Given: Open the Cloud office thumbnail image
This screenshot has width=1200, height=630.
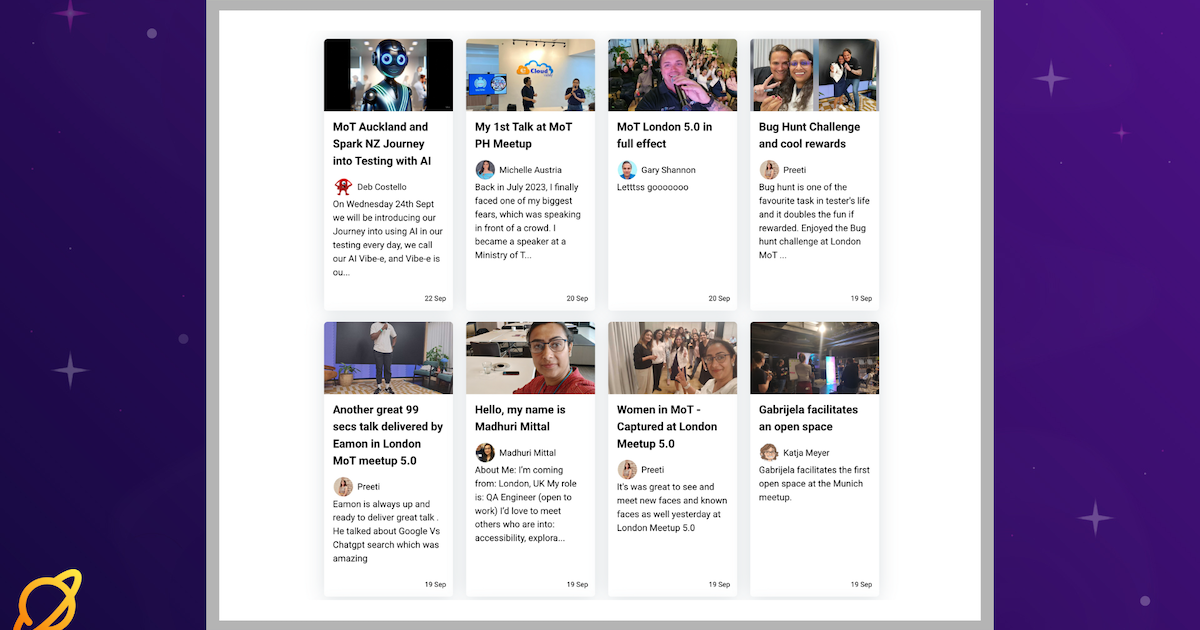Looking at the screenshot, I should pyautogui.click(x=530, y=75).
